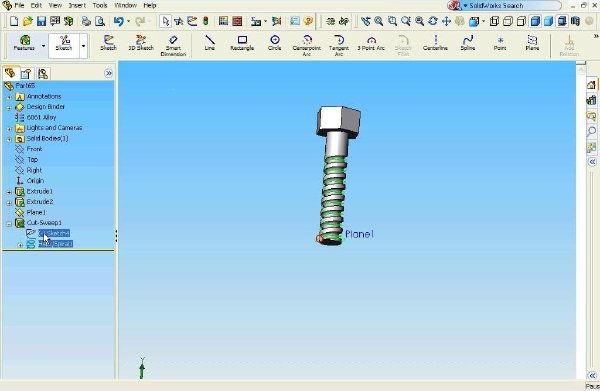Image resolution: width=600 pixels, height=391 pixels.
Task: Expand the Solid Bodies(1) node
Action: coord(9,139)
